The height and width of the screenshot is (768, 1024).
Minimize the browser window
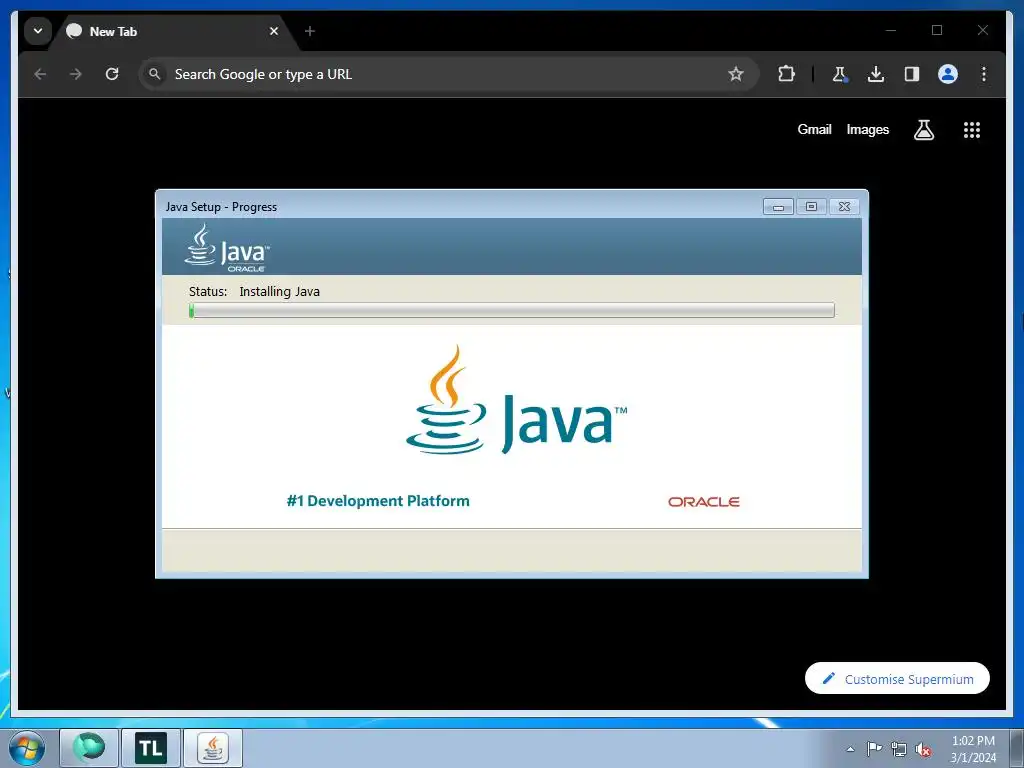(891, 30)
